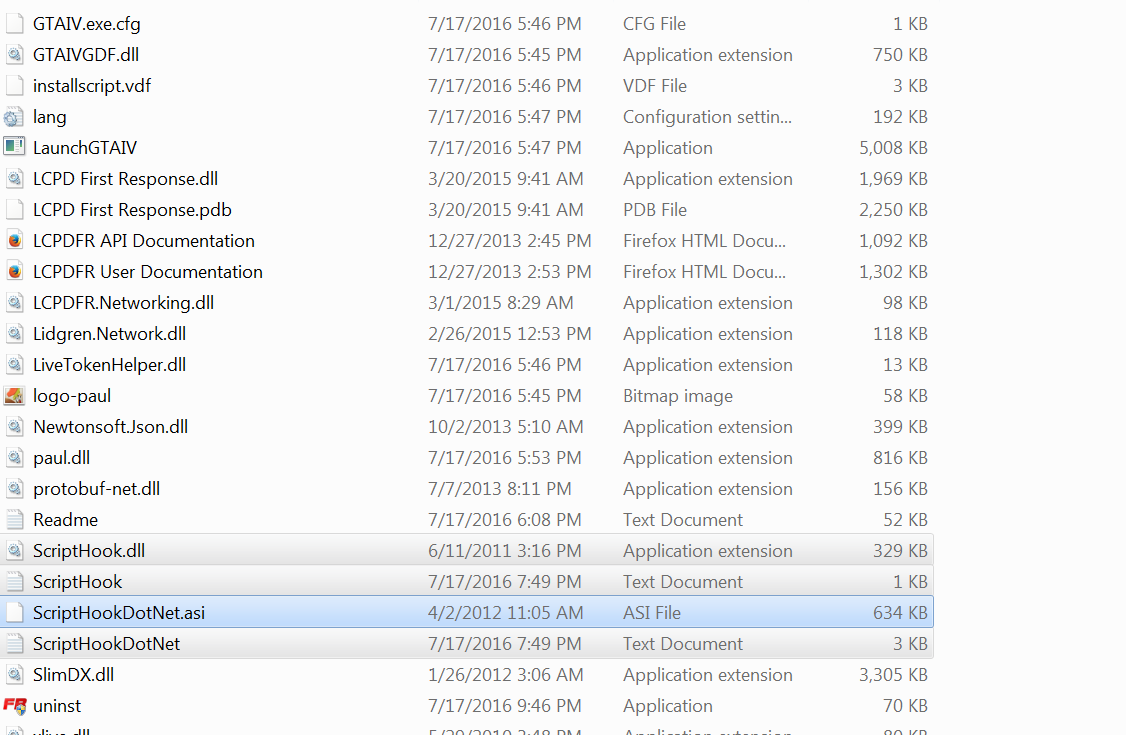Viewport: 1126px width, 735px height.
Task: Select the protobuf-net.dll file icon
Action: [14, 489]
